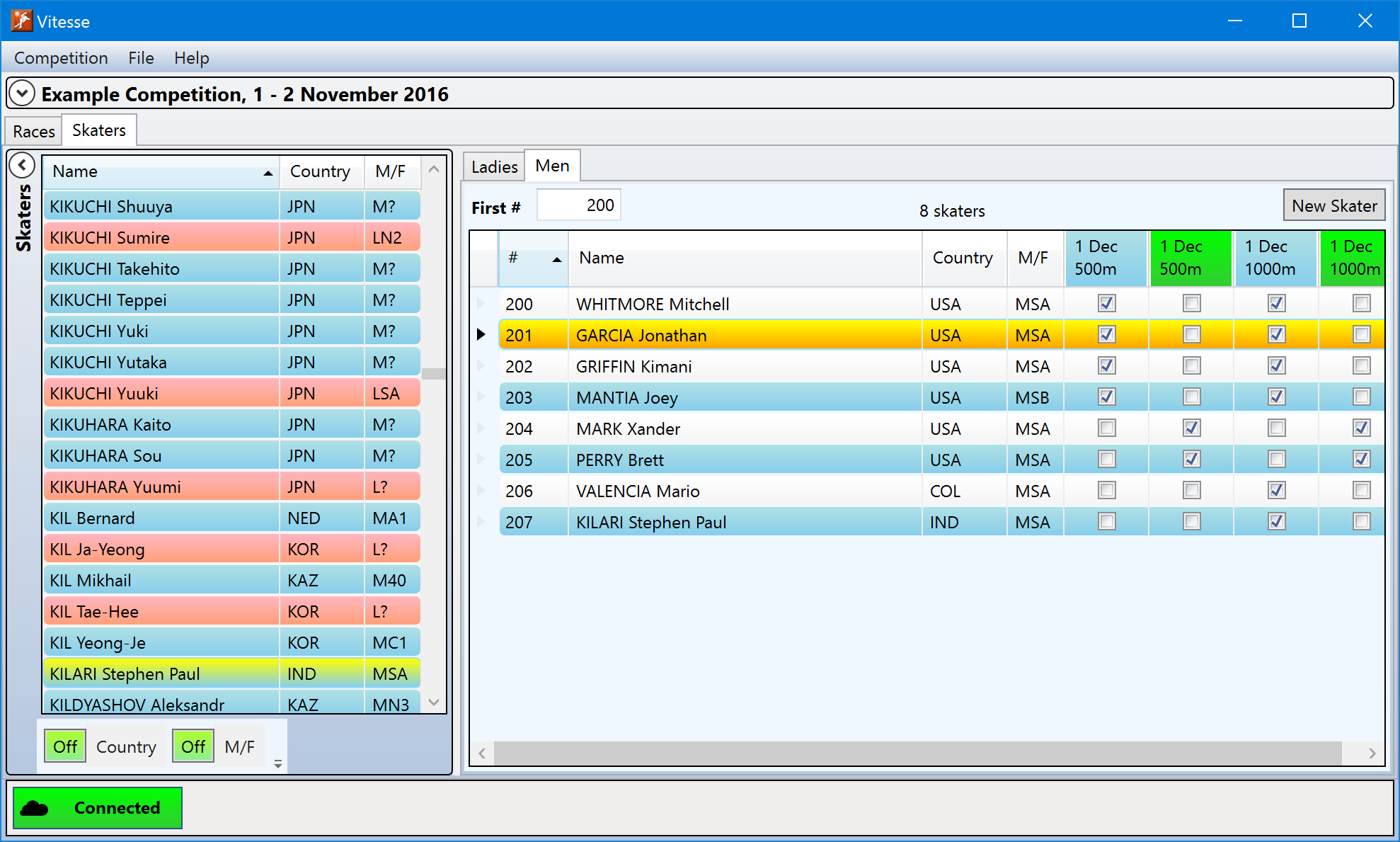Toggle the Off button for M/F filter

pos(193,746)
